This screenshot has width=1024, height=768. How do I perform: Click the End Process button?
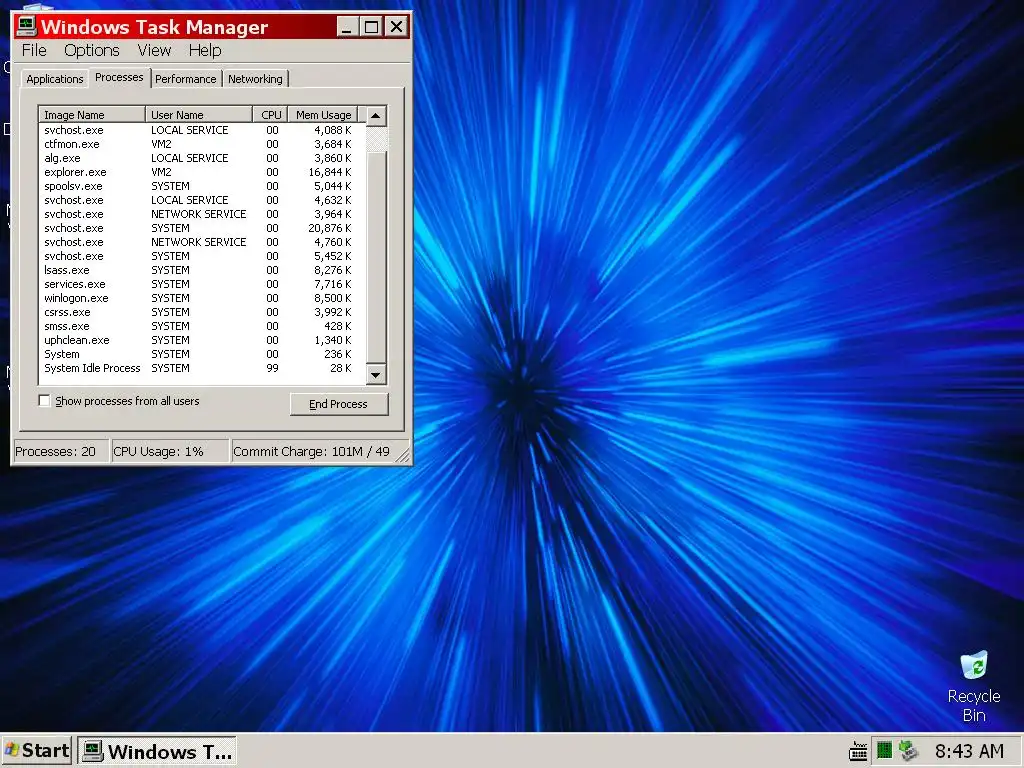(338, 404)
